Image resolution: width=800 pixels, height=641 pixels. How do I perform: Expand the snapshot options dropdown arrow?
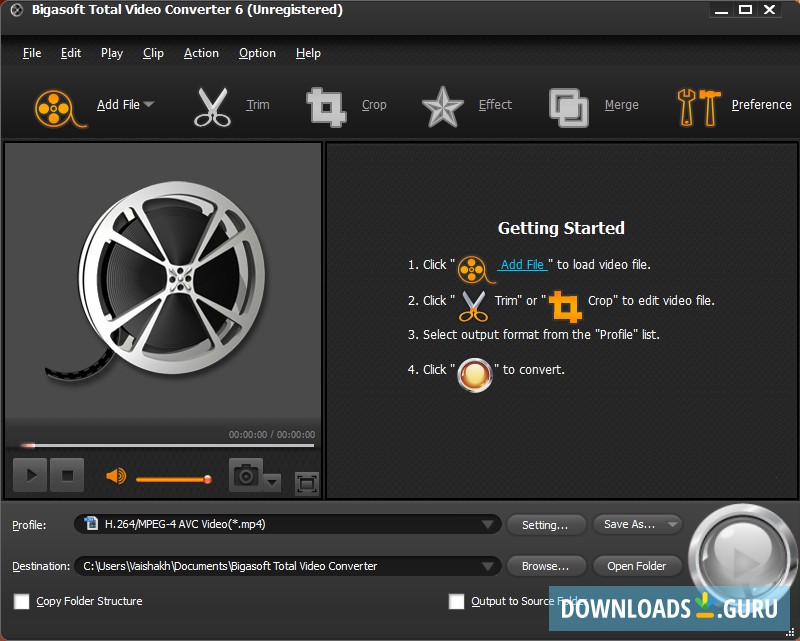tap(272, 482)
